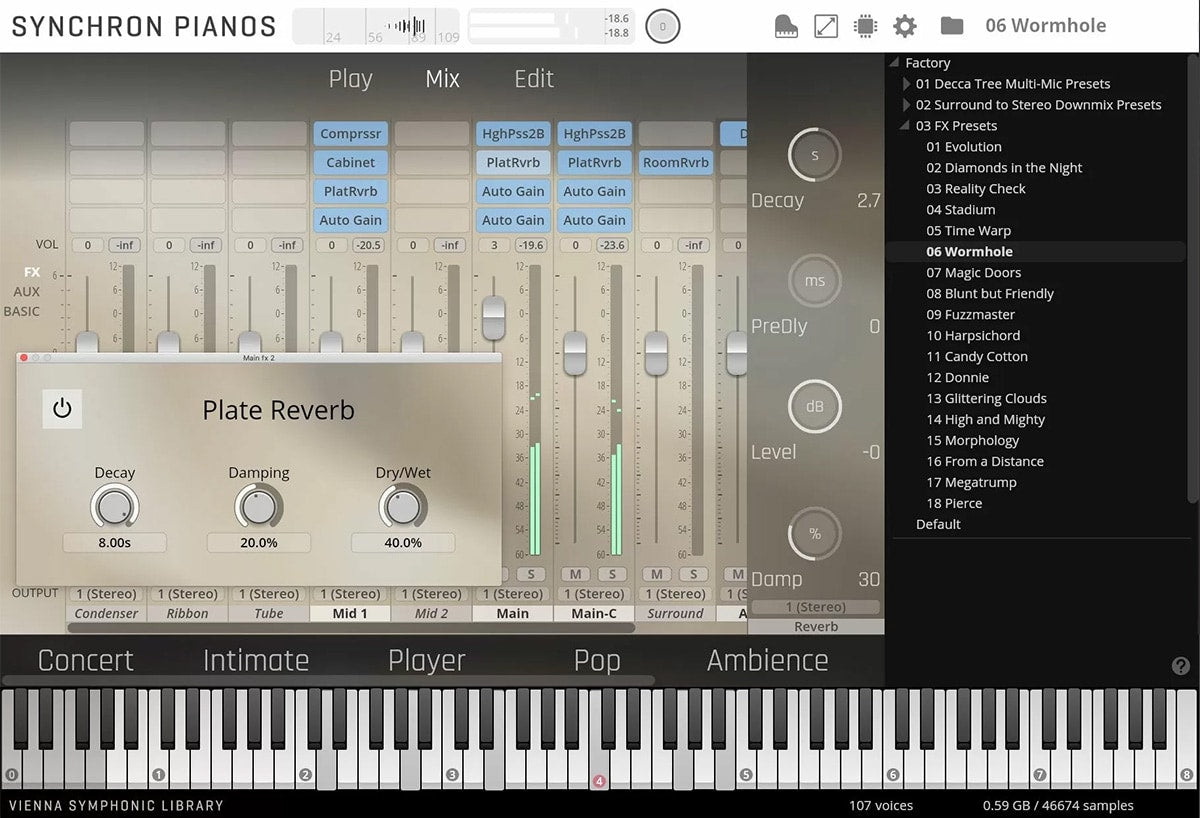Screen dimensions: 1200x818
Task: Click the Decay seconds knob in Reverb panel
Action: tap(814, 155)
